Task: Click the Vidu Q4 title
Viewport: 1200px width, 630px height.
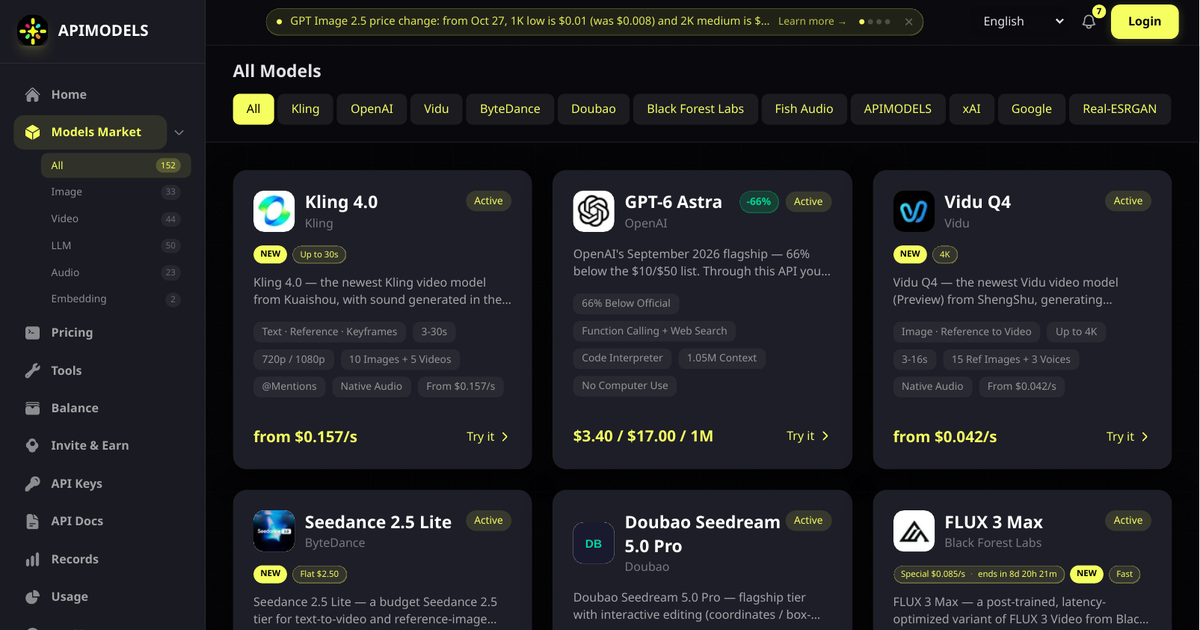Action: click(978, 202)
